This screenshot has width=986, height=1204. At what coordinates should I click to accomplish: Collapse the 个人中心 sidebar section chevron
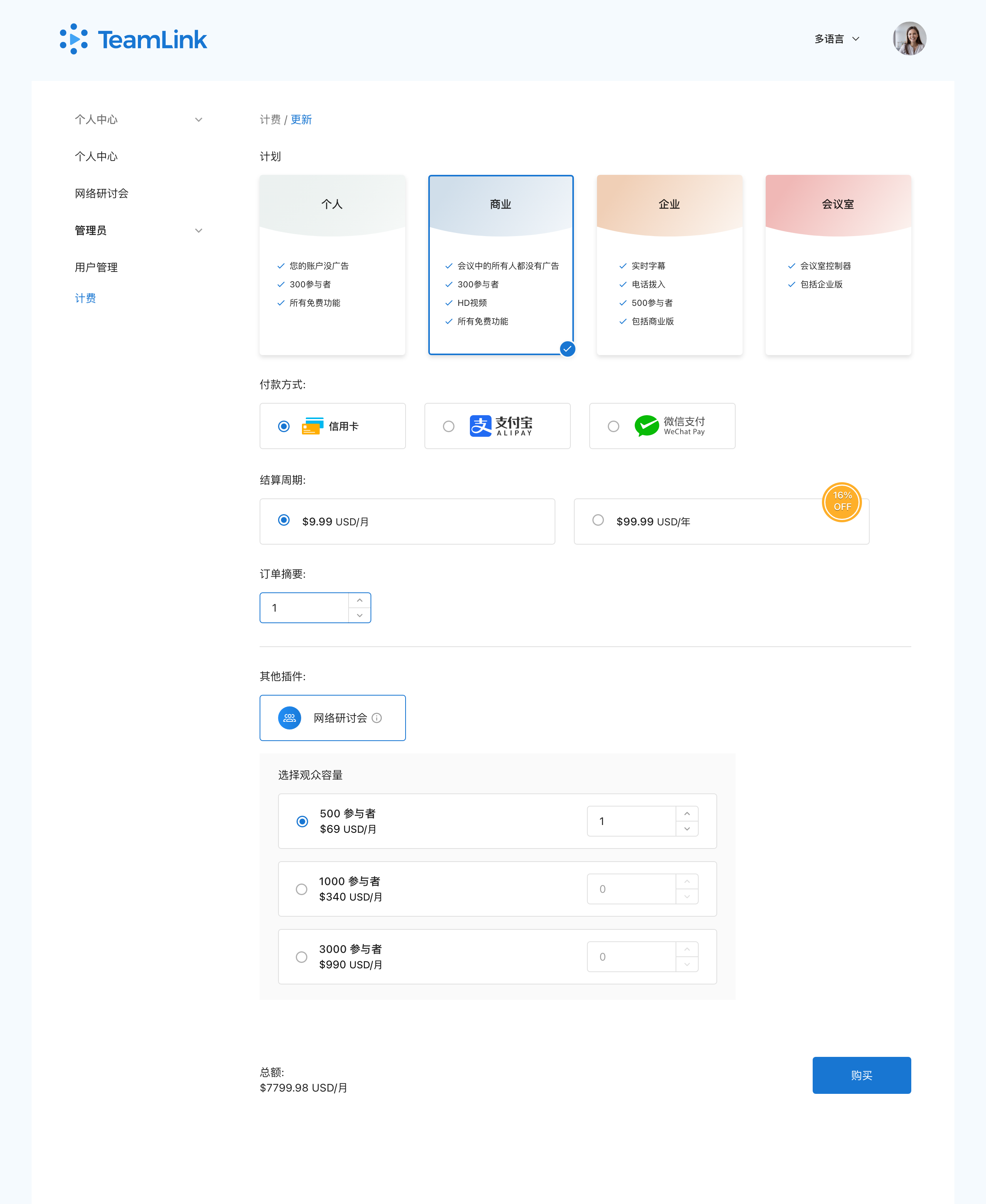coord(198,120)
